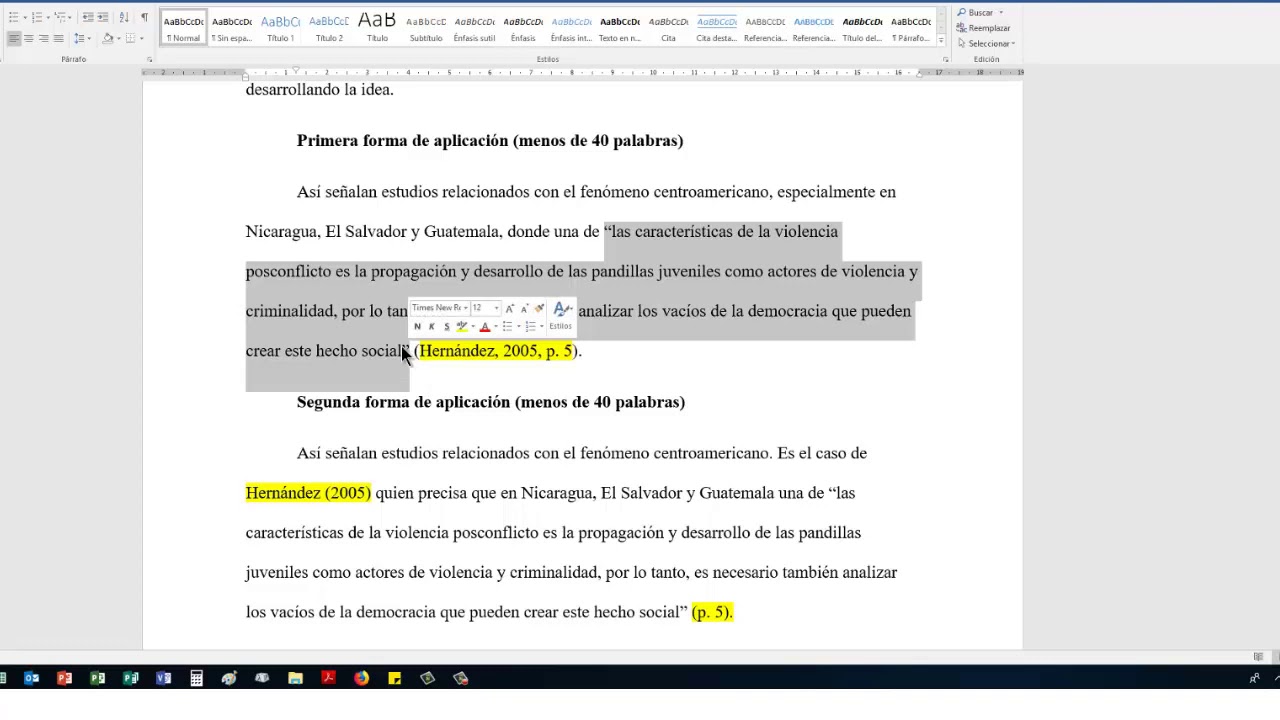The image size is (1280, 720).
Task: Click the numbering icon in the mini toolbar
Action: coord(530,326)
